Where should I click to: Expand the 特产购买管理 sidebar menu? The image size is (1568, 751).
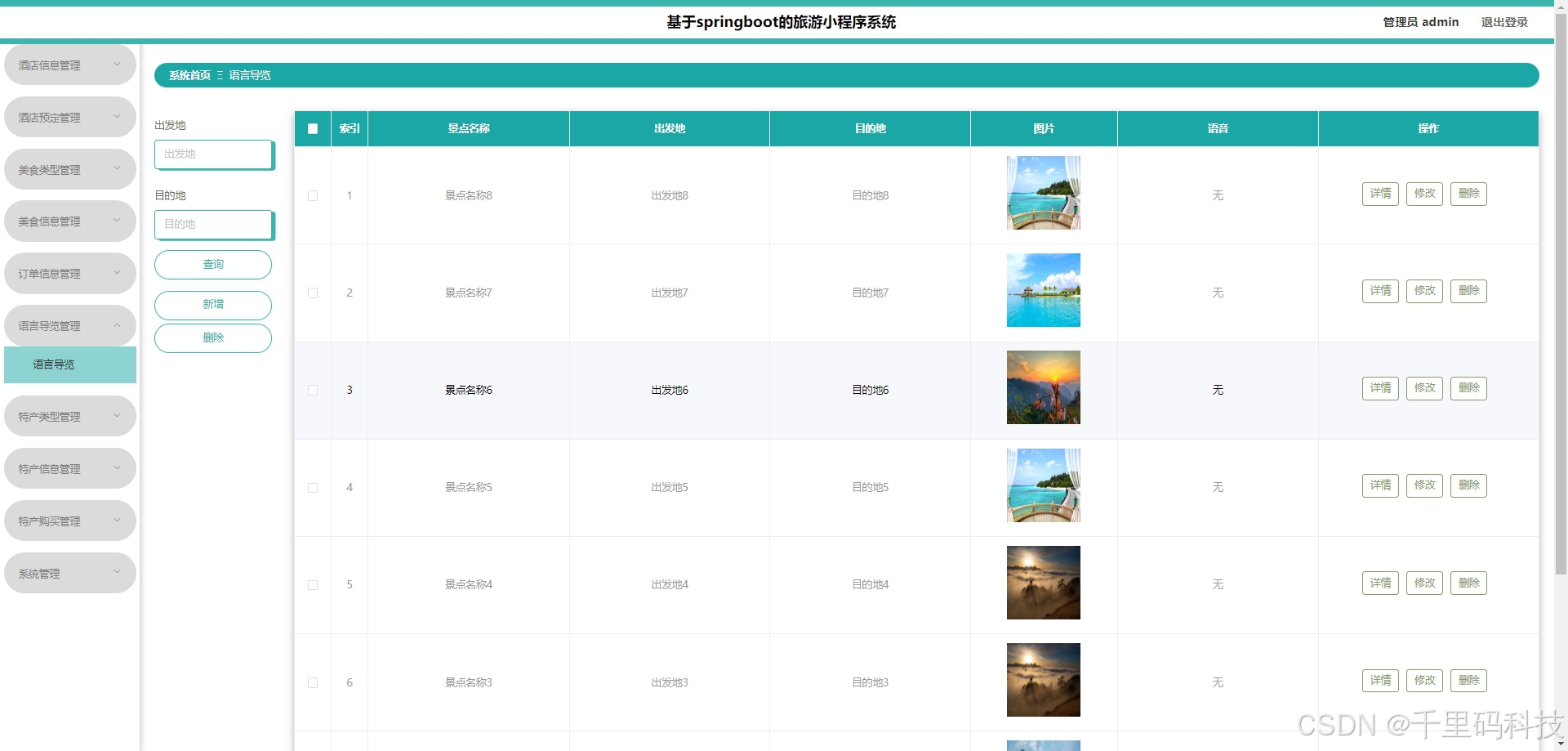click(70, 521)
